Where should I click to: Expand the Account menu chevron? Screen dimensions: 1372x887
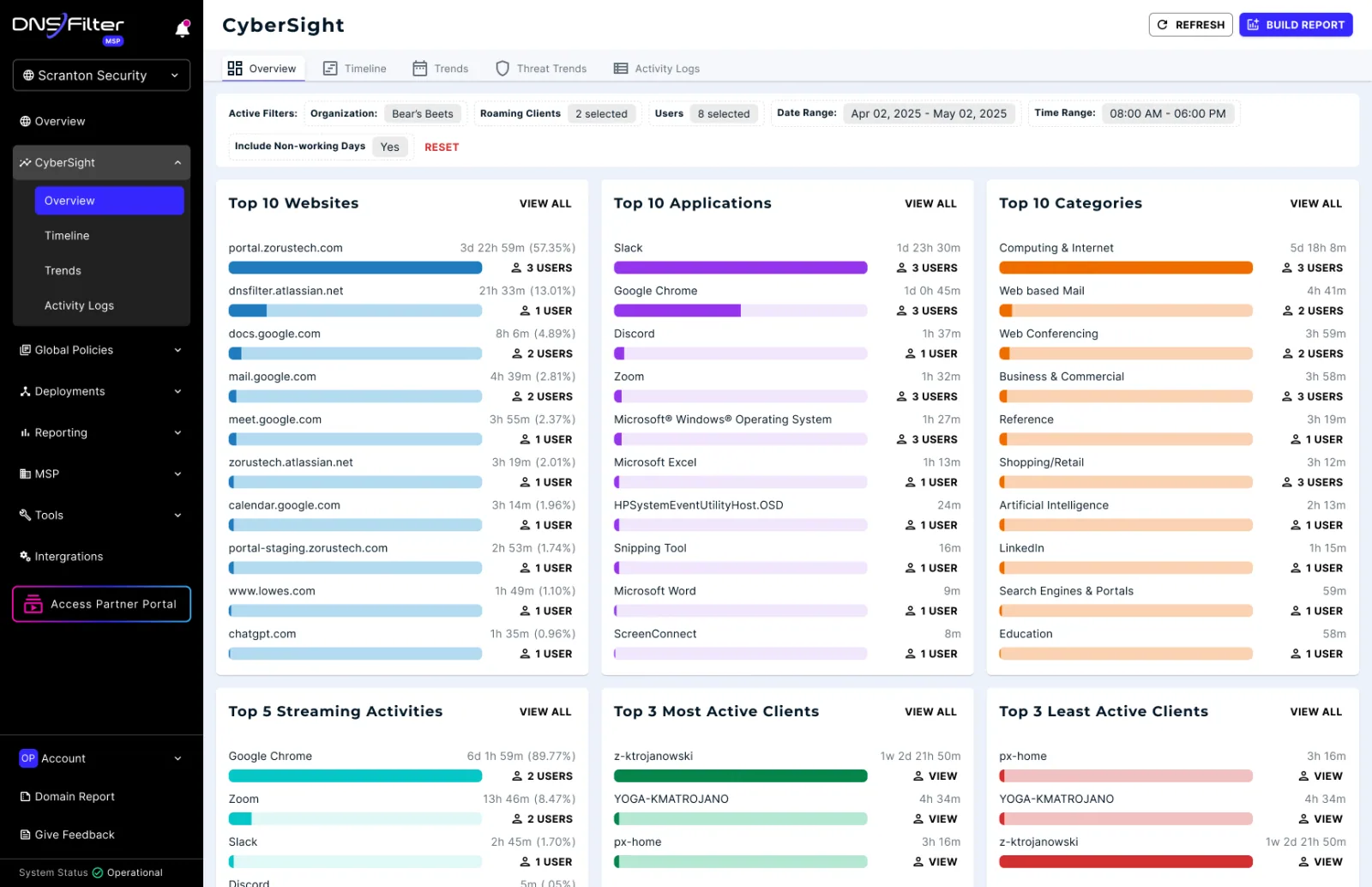pos(178,758)
